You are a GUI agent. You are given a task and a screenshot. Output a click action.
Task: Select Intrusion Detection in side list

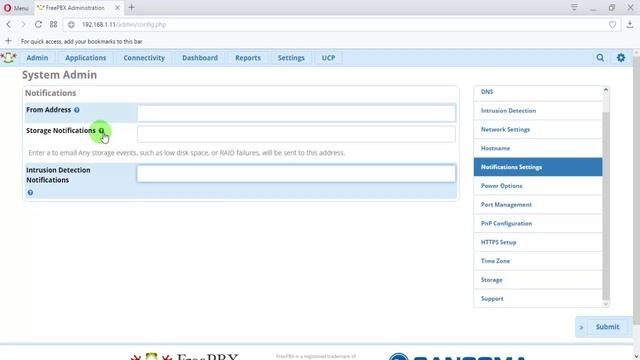click(538, 111)
